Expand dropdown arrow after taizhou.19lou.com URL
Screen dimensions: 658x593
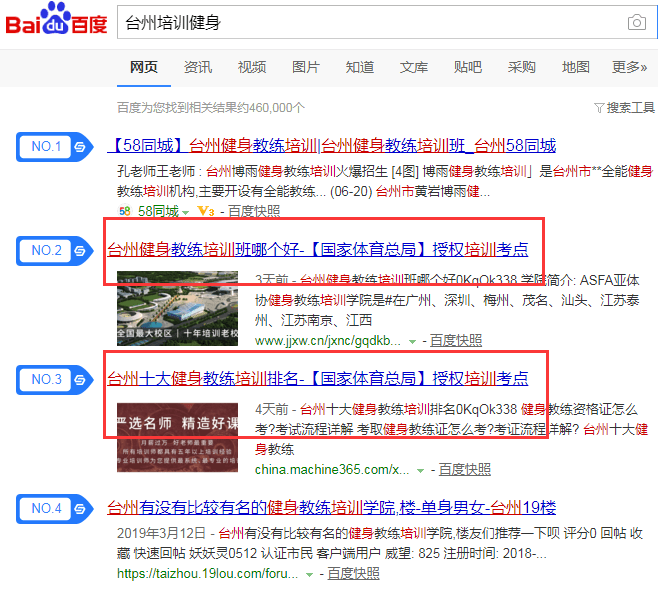point(309,575)
